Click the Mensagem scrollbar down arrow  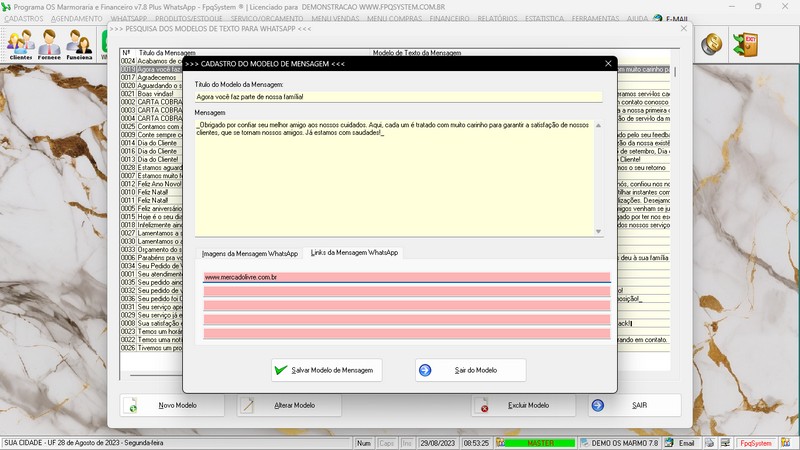[598, 232]
